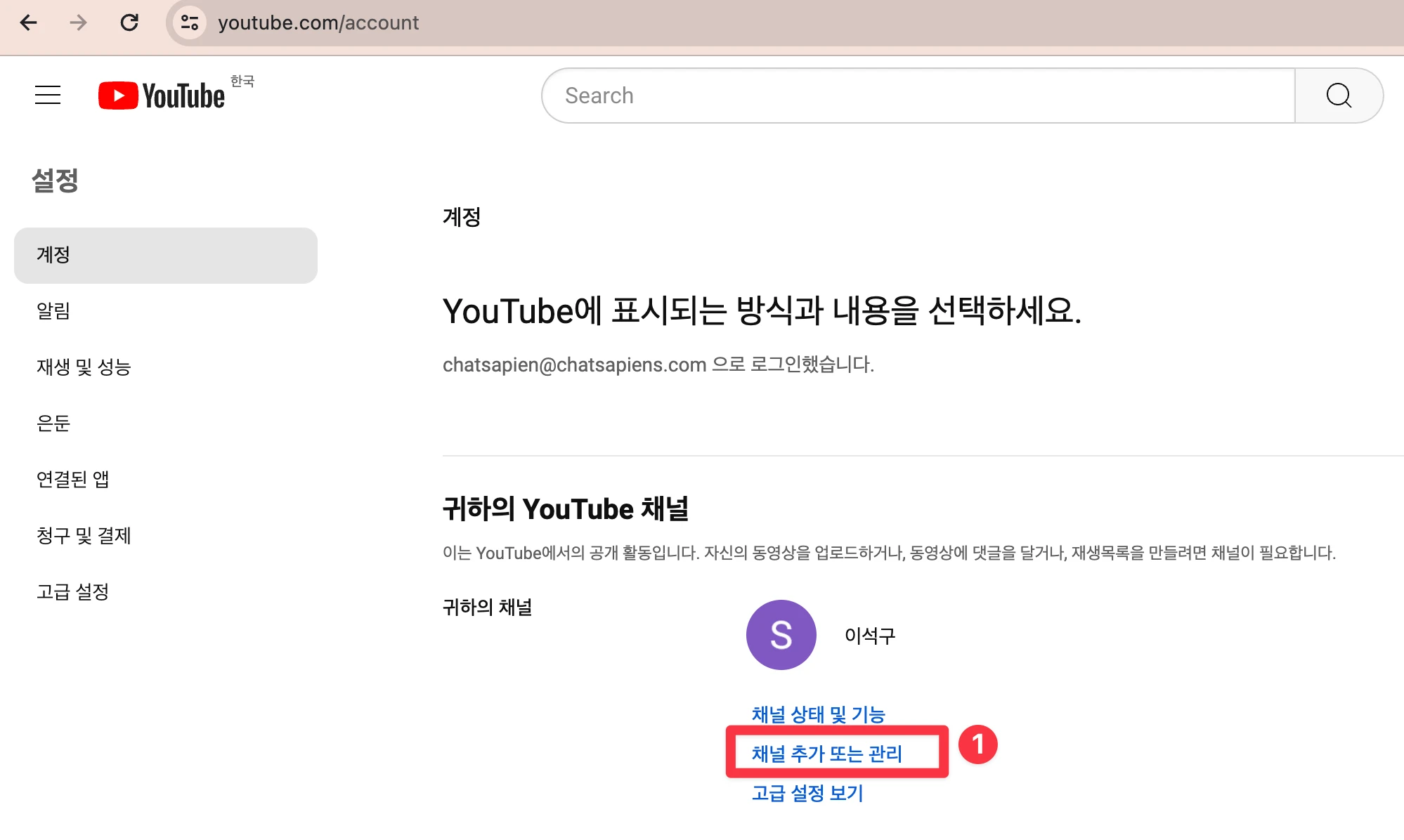Open 연결된 앱 settings
The image size is (1404, 840).
(x=72, y=480)
